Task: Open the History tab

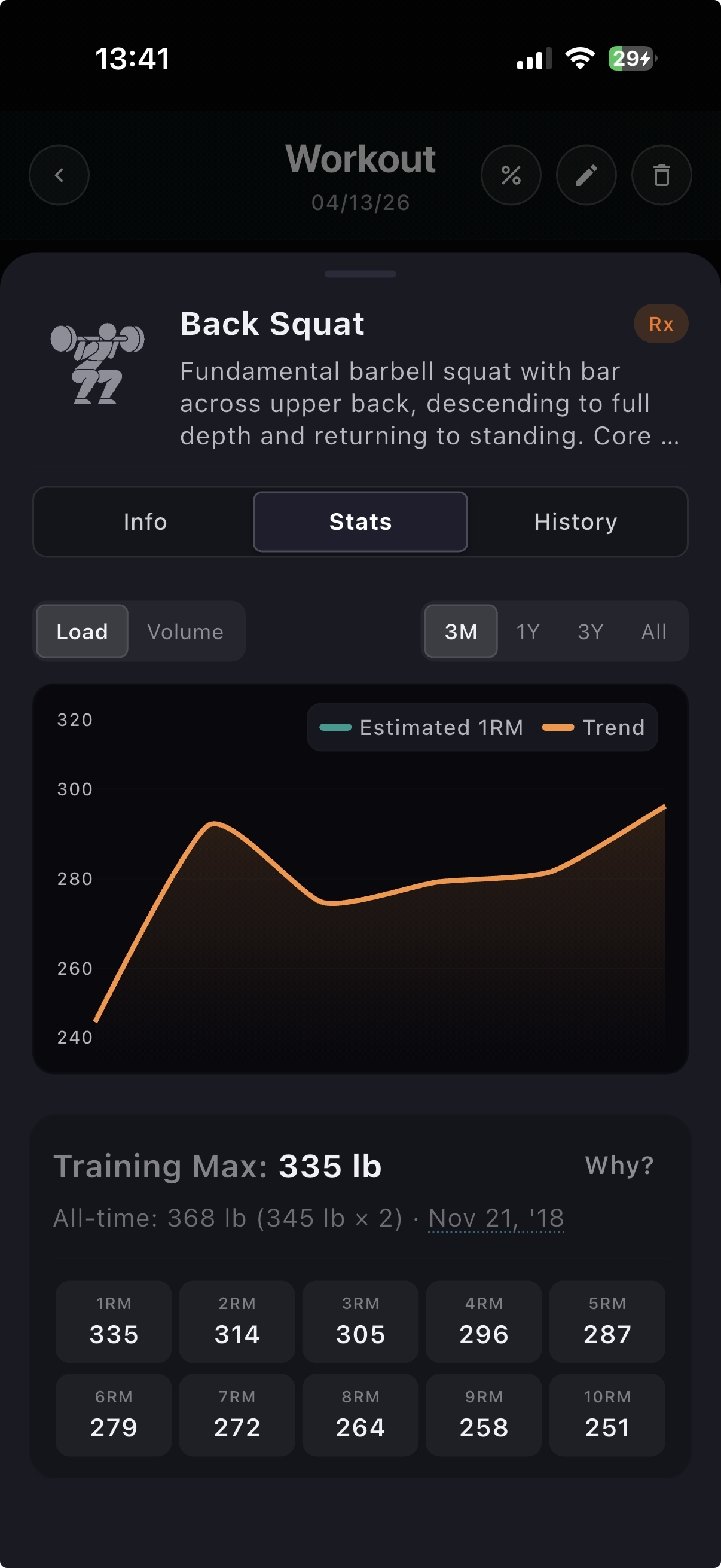Action: 576,521
